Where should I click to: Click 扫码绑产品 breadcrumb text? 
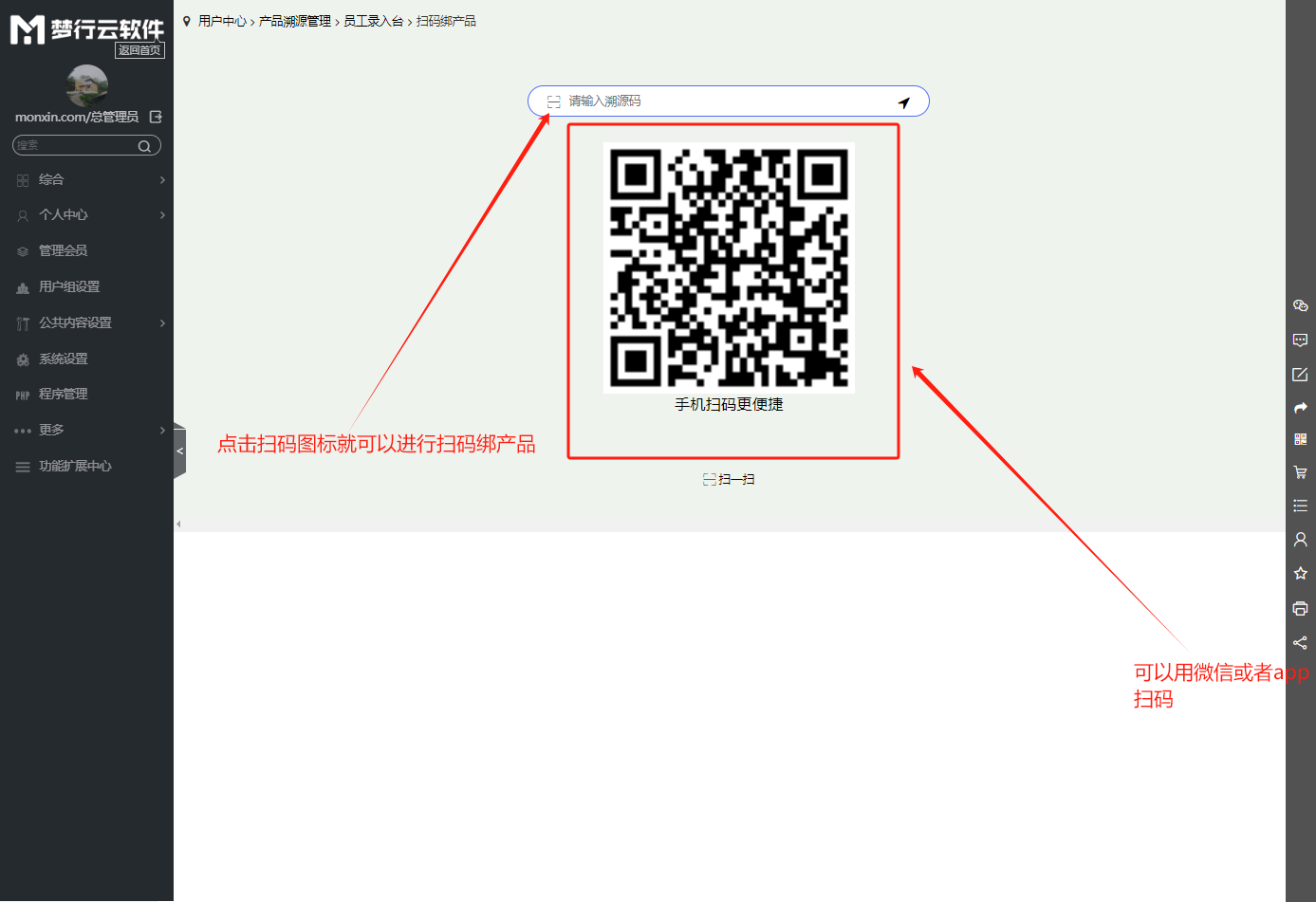446,21
